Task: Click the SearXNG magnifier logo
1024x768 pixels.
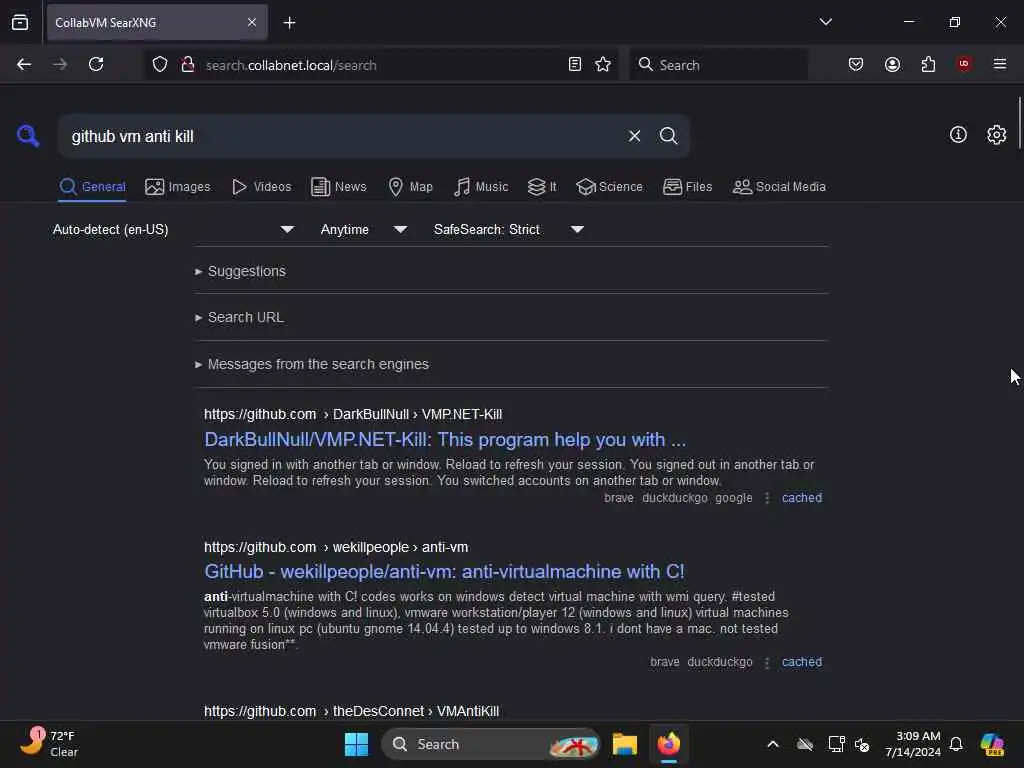Action: coord(28,136)
